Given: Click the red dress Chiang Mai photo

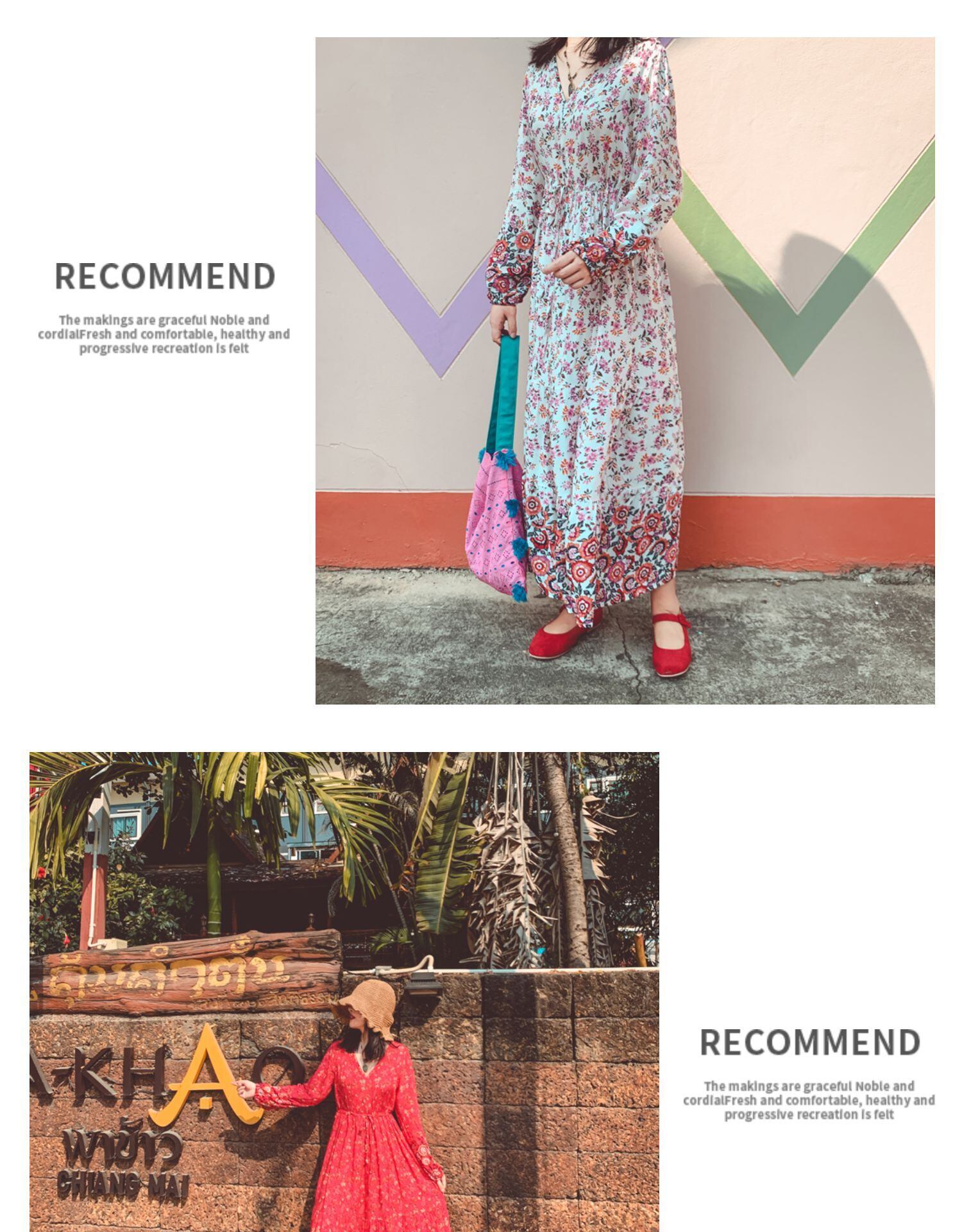Looking at the screenshot, I should 344,991.
